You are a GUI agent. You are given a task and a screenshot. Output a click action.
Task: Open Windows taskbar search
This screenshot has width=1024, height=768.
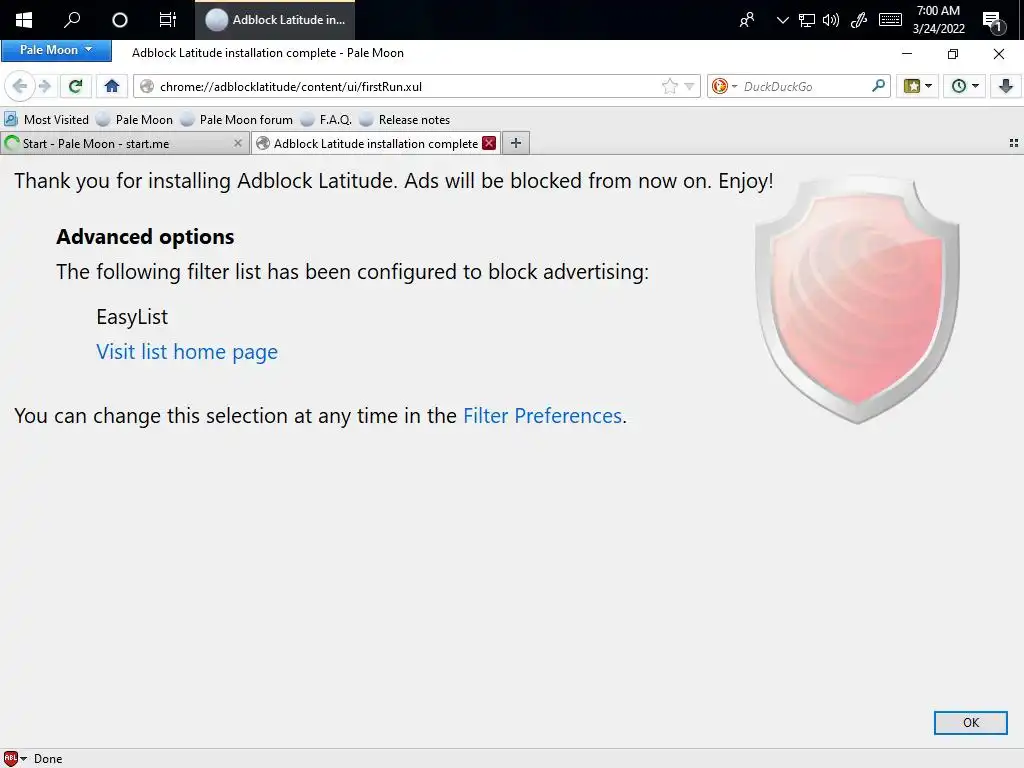[72, 20]
